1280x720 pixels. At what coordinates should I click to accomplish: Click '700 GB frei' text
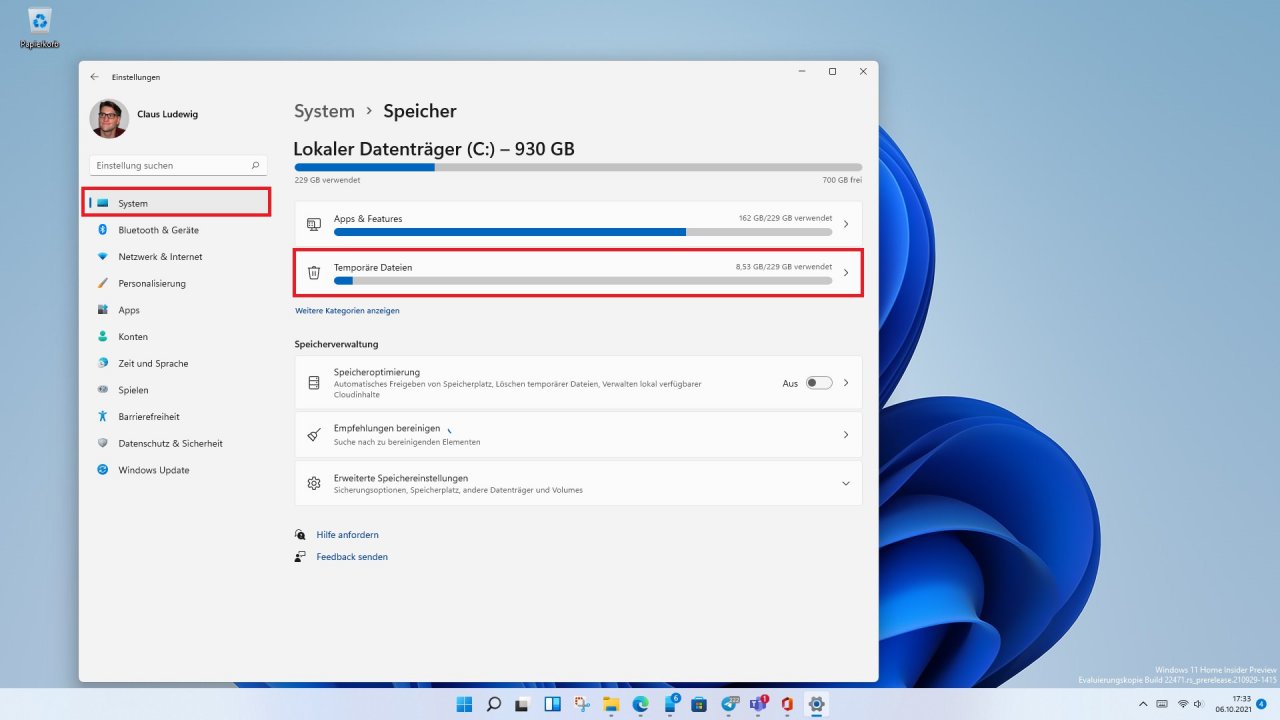(842, 180)
